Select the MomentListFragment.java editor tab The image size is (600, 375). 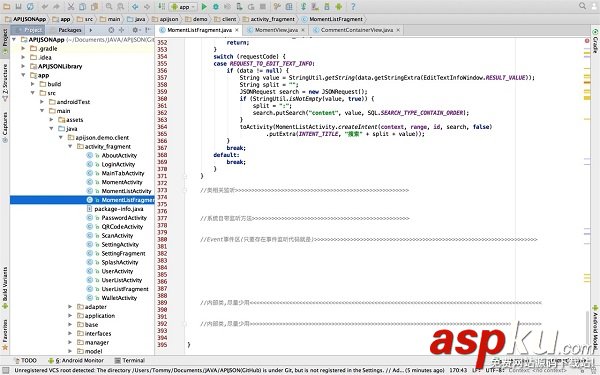point(199,30)
